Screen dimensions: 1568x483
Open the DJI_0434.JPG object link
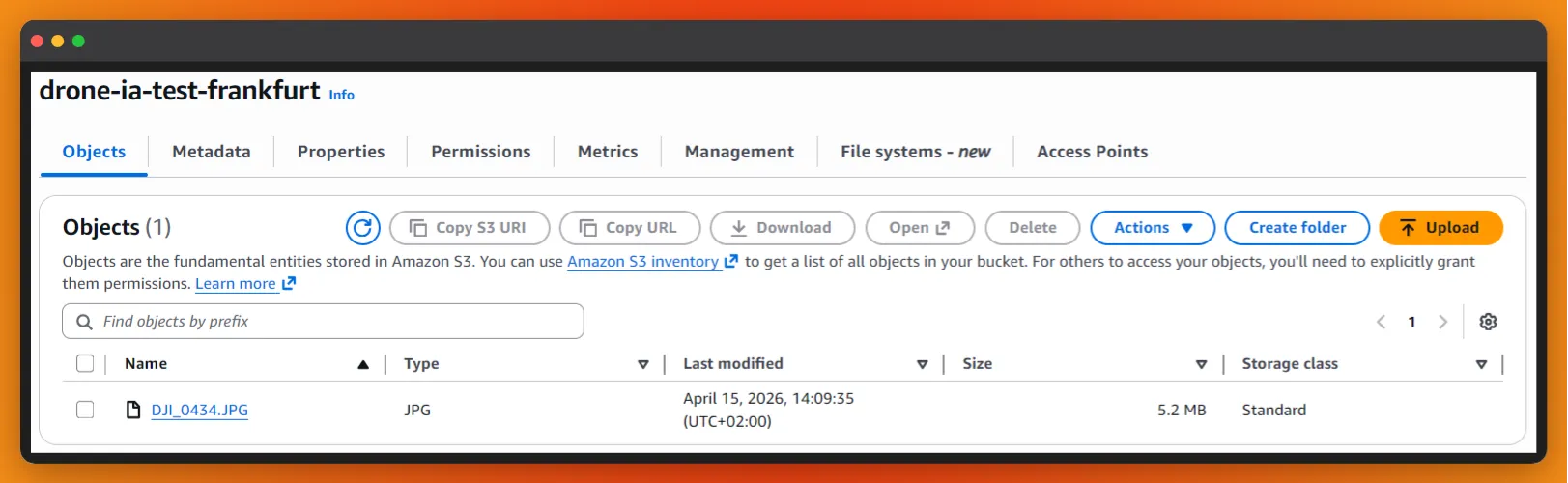(x=200, y=410)
